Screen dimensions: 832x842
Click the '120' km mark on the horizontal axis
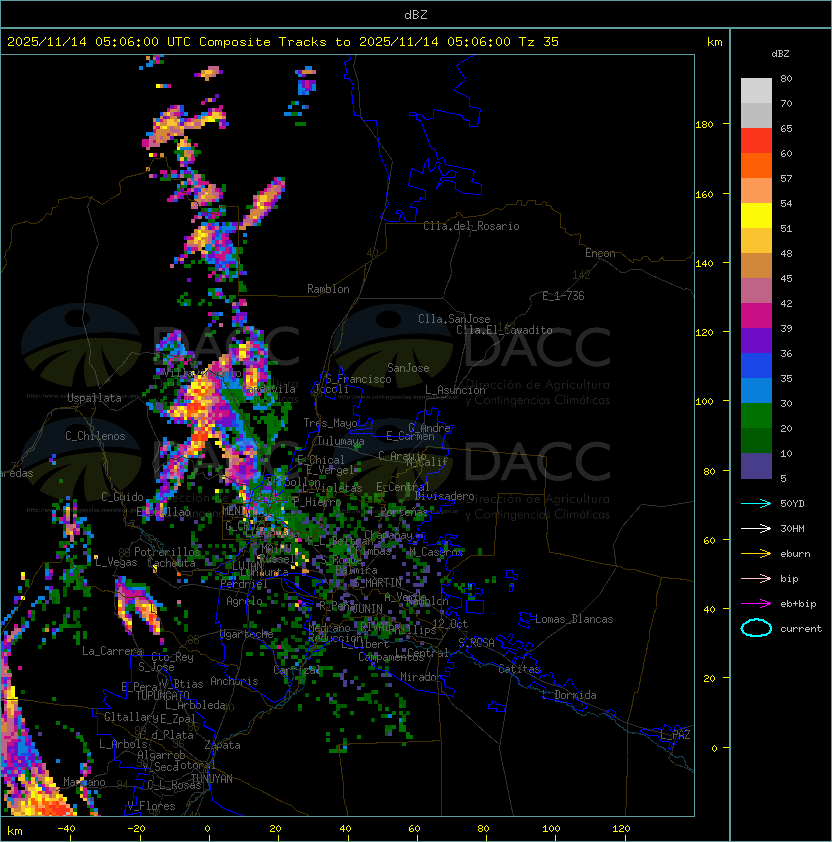621,829
